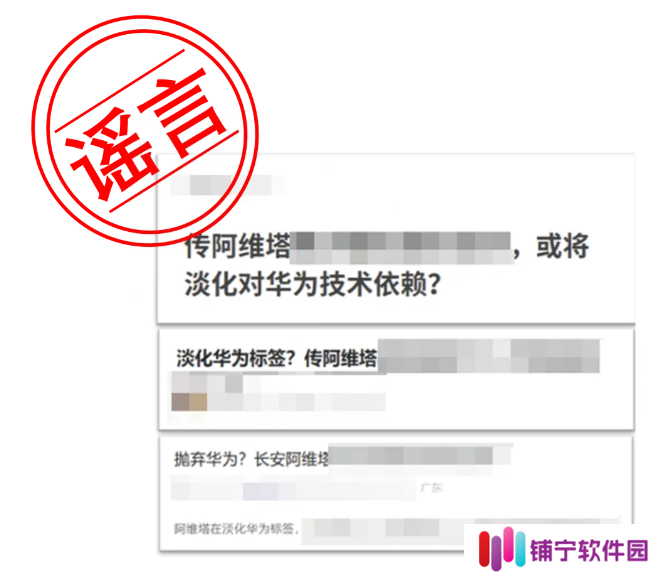This screenshot has width=664, height=574.
Task: Click the 或将 text ending the first line
Action: (x=563, y=246)
